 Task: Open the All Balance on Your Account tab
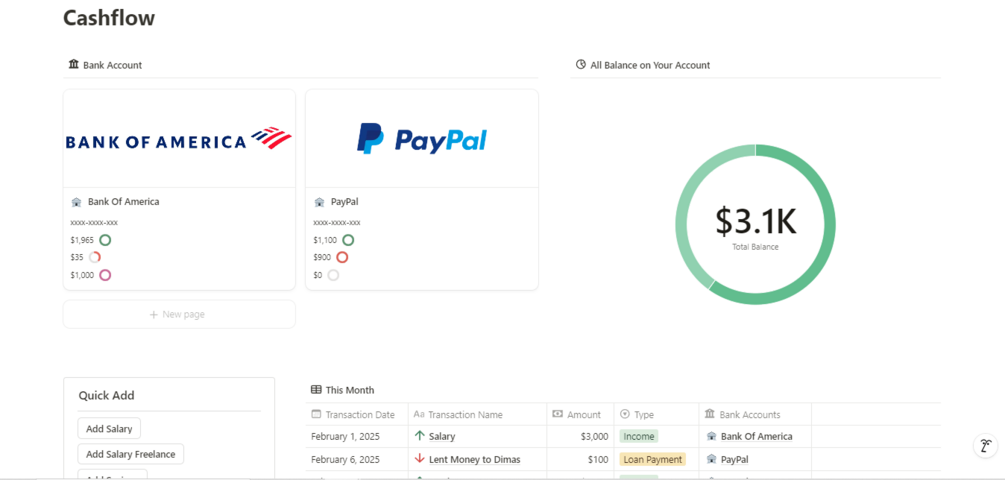point(643,65)
